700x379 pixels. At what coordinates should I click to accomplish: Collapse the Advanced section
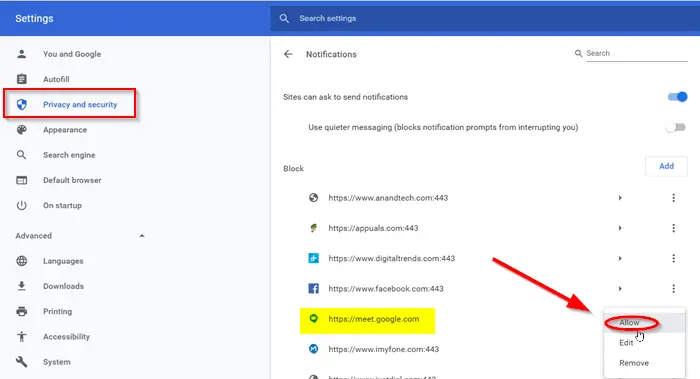pos(142,236)
